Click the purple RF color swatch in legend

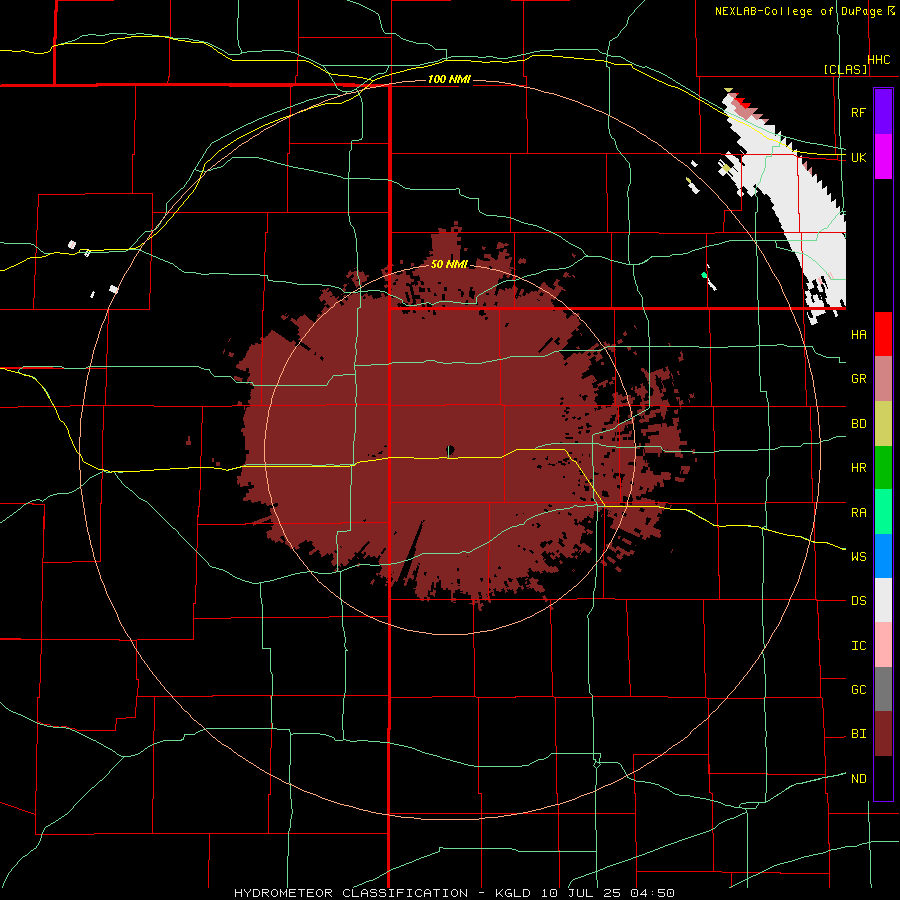883,112
